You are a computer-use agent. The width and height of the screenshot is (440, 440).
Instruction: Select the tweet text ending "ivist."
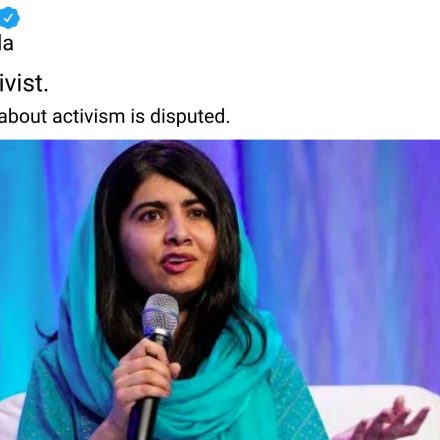click(24, 83)
